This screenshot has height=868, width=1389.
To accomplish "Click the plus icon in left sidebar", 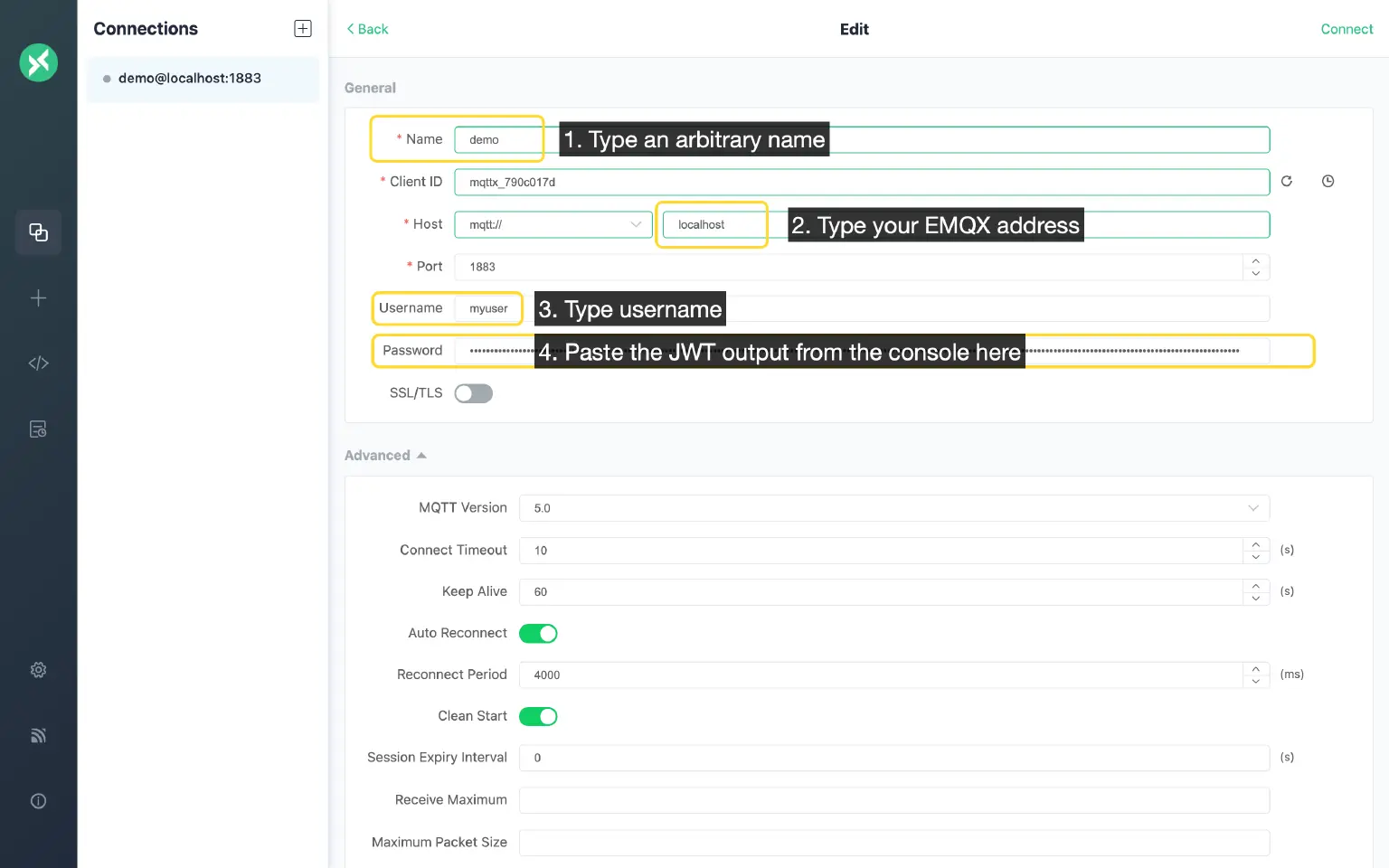I will click(38, 298).
